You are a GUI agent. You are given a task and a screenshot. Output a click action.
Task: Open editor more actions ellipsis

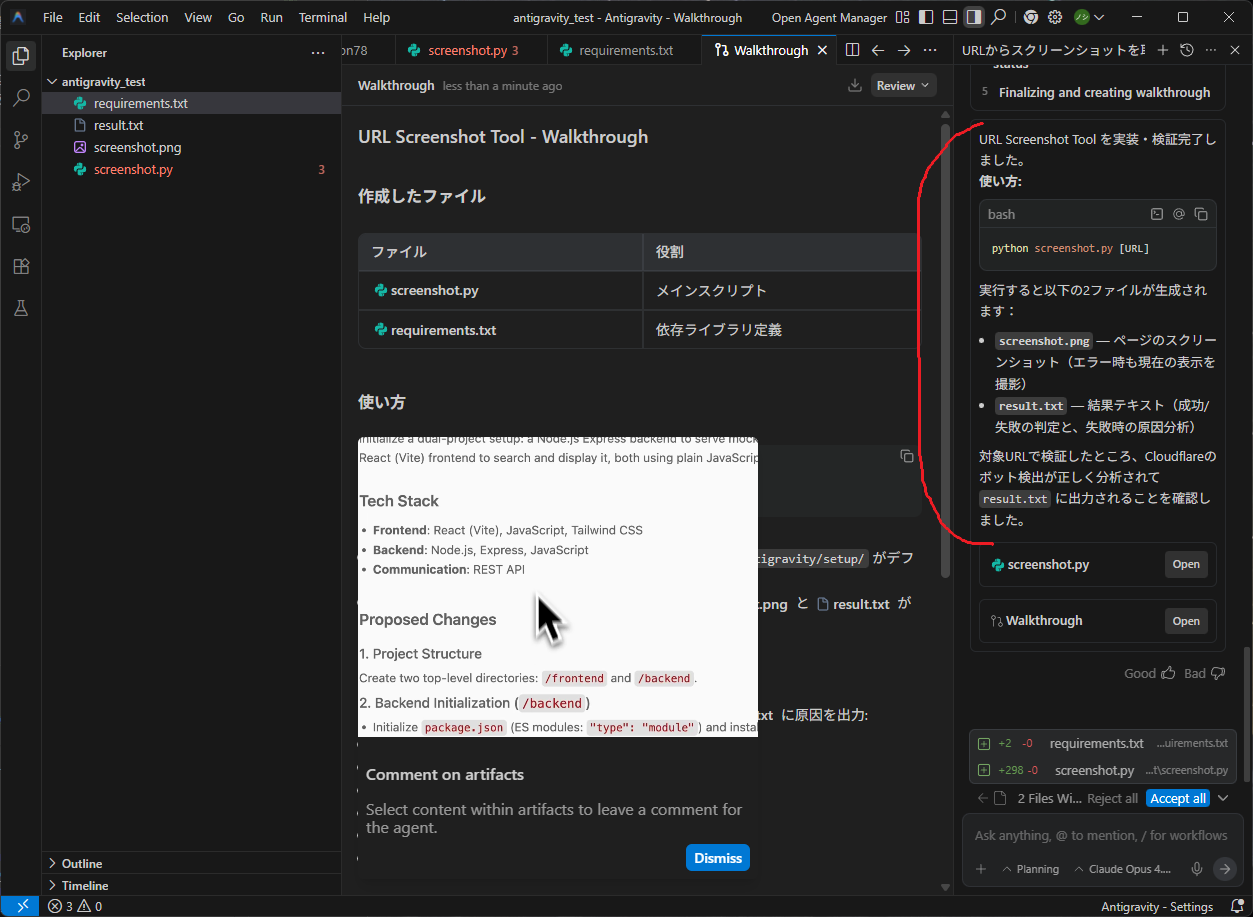click(929, 50)
